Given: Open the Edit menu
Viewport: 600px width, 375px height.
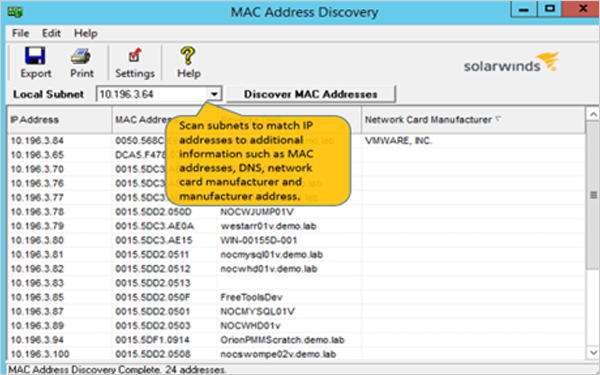Looking at the screenshot, I should (51, 33).
